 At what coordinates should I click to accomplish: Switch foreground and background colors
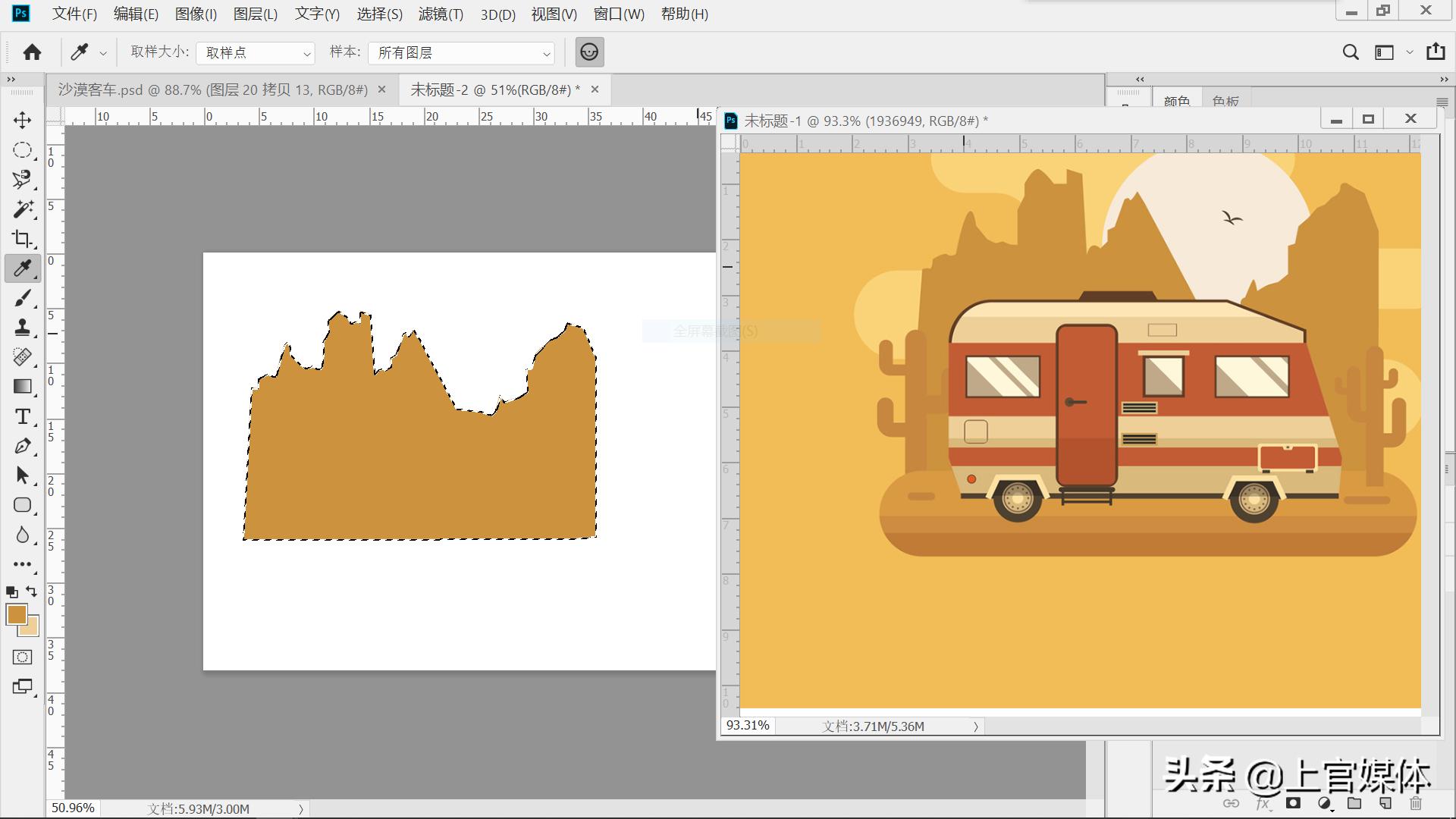pyautogui.click(x=32, y=591)
